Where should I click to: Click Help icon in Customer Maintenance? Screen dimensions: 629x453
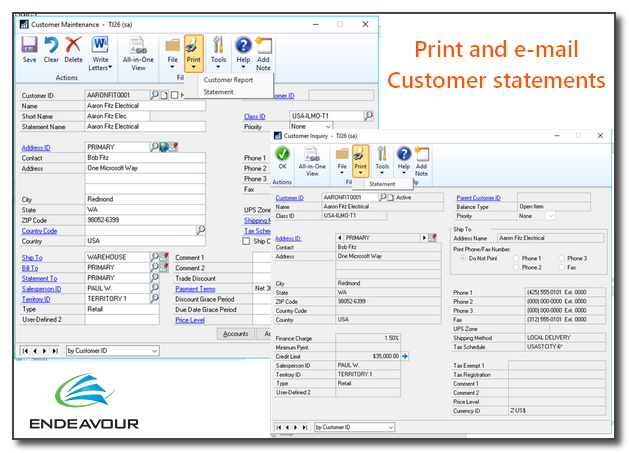243,45
